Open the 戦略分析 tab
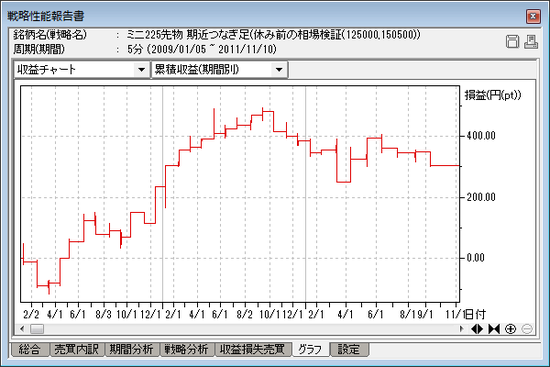Viewport: 550px width, 367px height. (x=187, y=349)
